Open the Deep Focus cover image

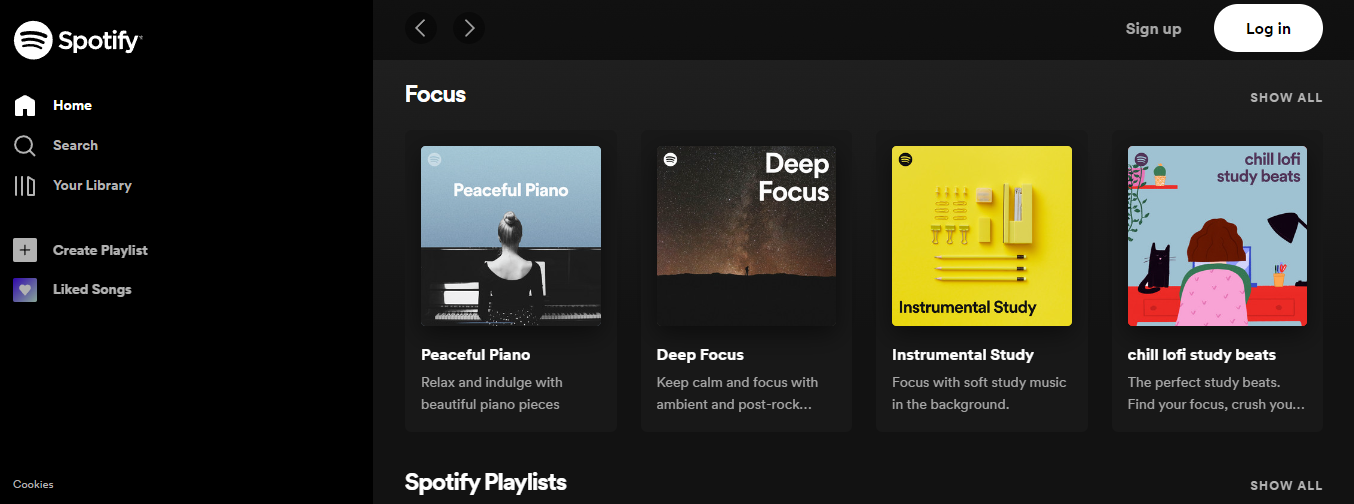click(746, 236)
